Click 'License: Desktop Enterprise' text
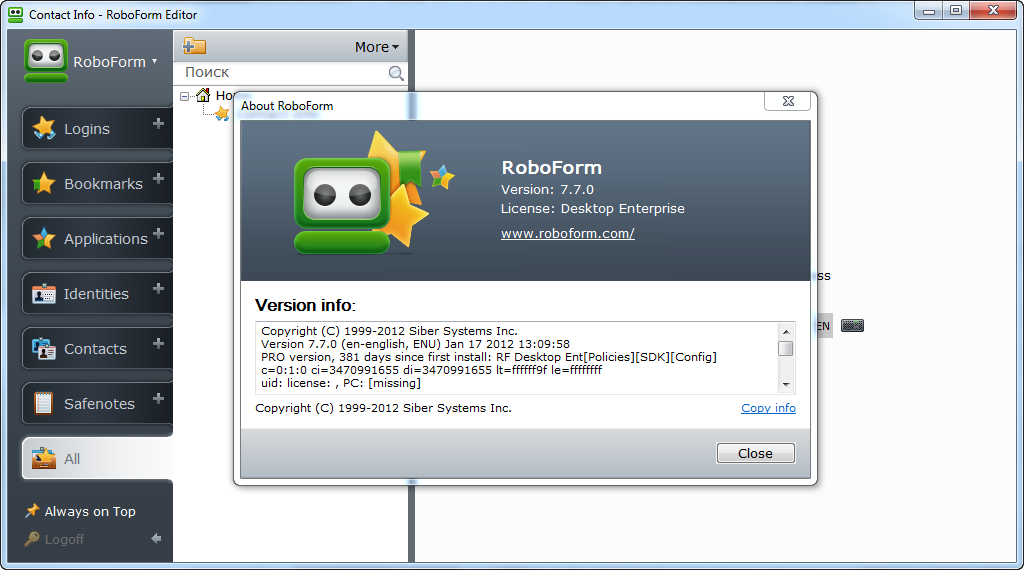 [x=592, y=209]
